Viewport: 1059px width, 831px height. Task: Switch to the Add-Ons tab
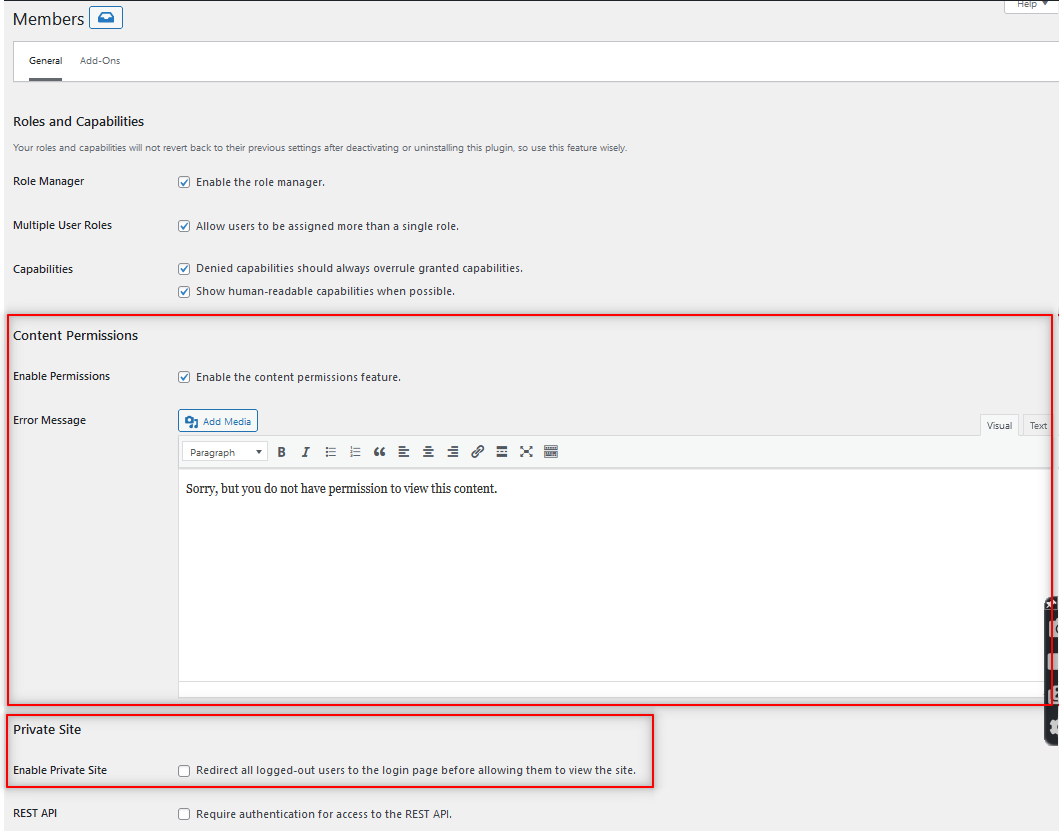[100, 61]
